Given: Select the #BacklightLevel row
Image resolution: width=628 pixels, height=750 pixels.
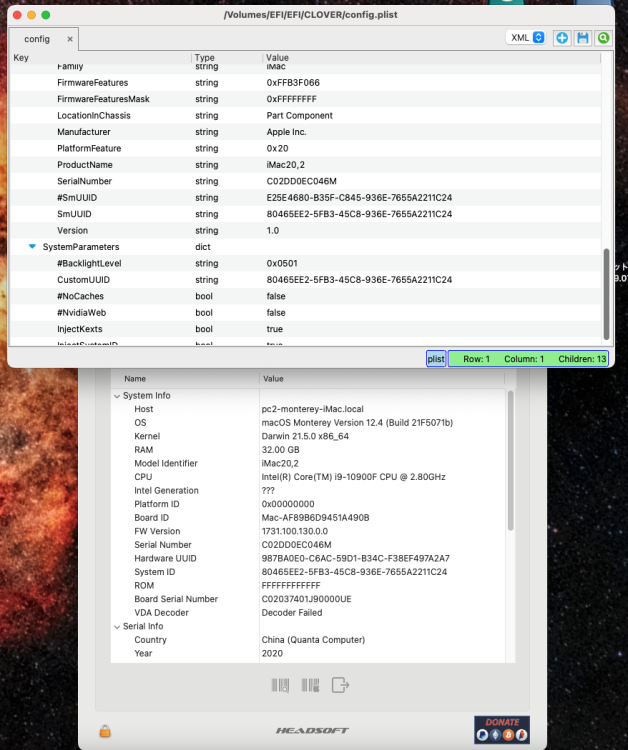Looking at the screenshot, I should point(306,264).
